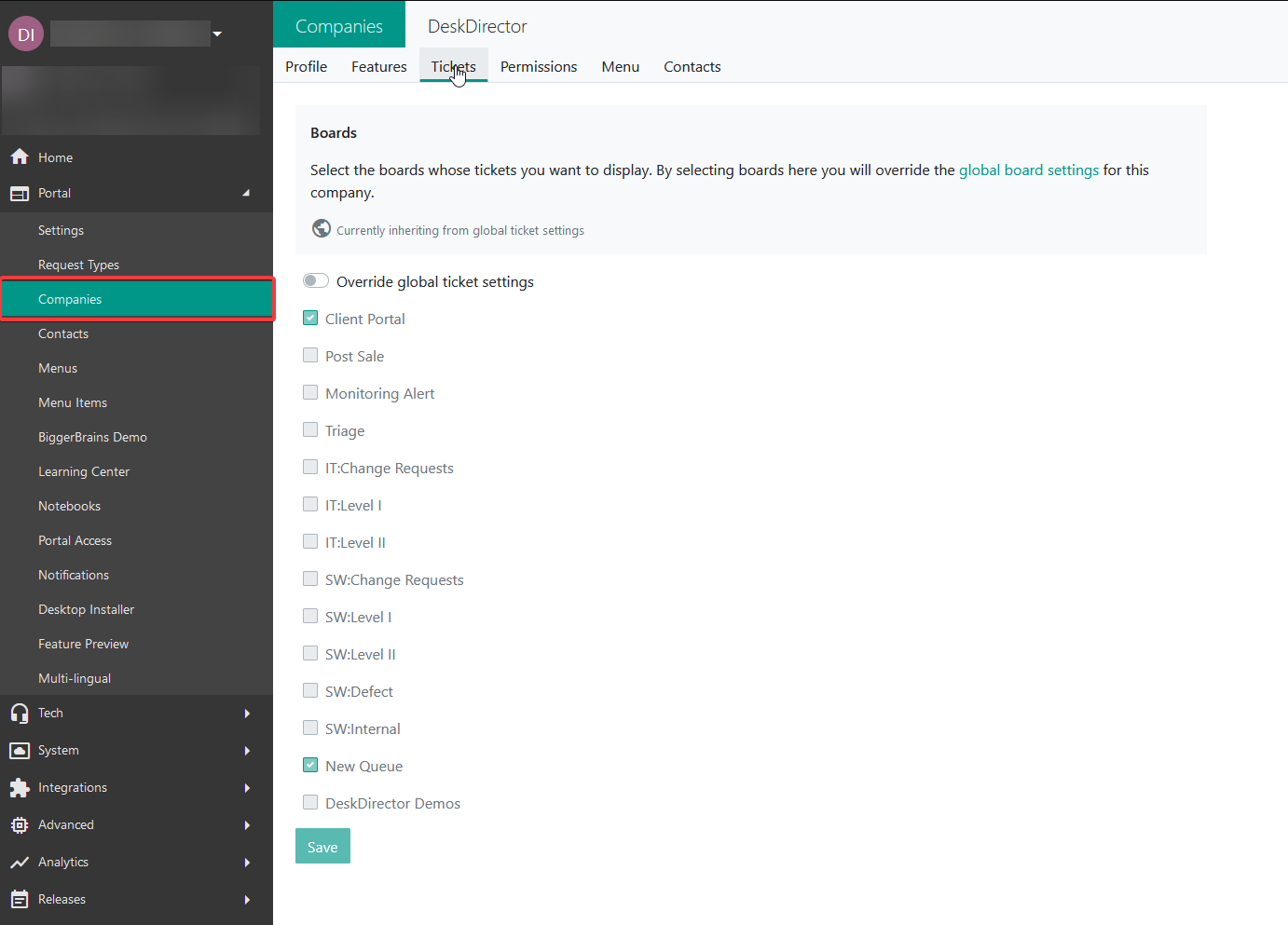Select Companies in the sidebar
Viewport: 1288px width, 925px height.
pyautogui.click(x=137, y=299)
